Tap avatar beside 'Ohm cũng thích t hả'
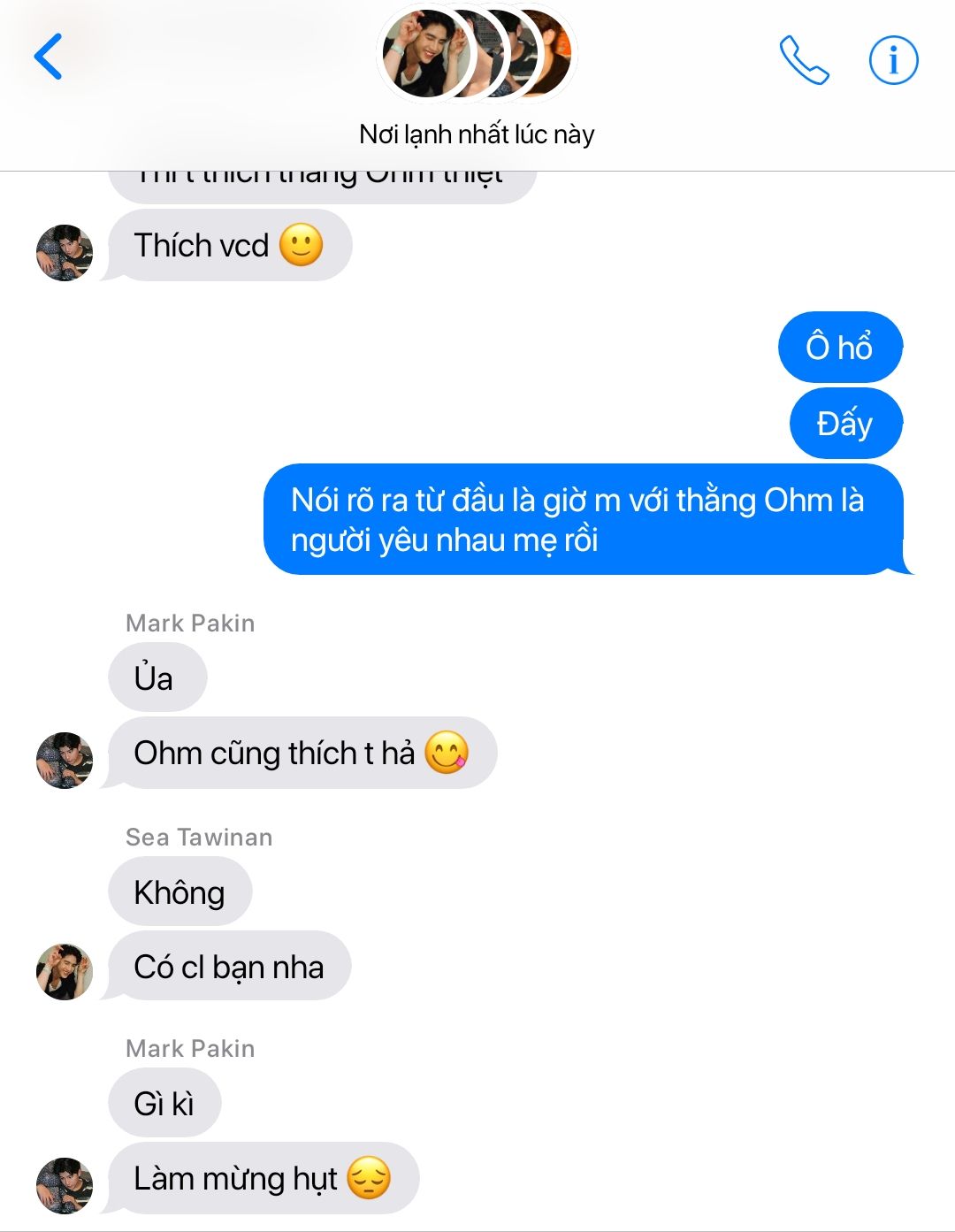Screen dimensions: 955x1232 [65, 760]
